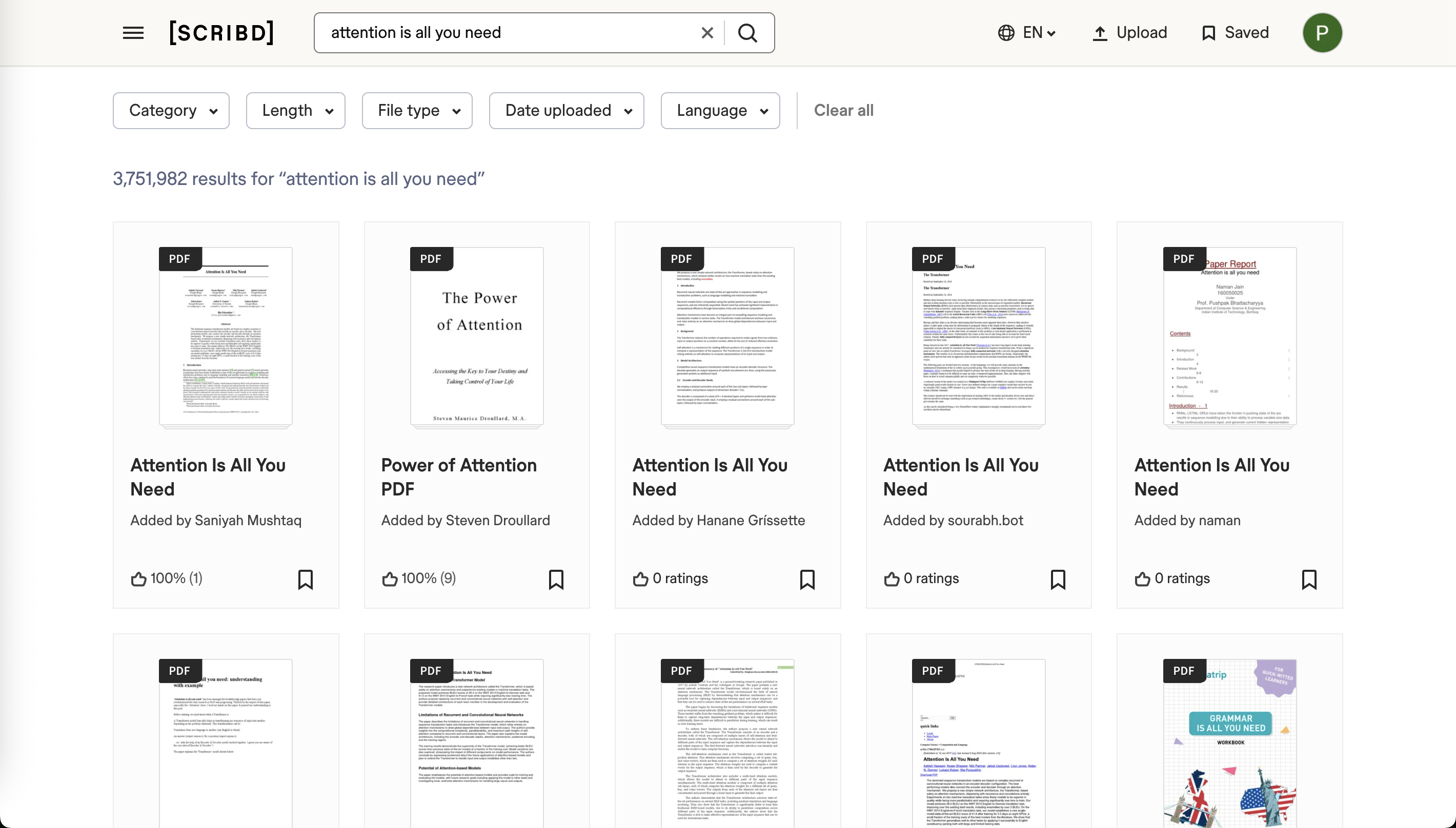Click the Upload button
Screen dimensions: 1456x828
[1130, 33]
